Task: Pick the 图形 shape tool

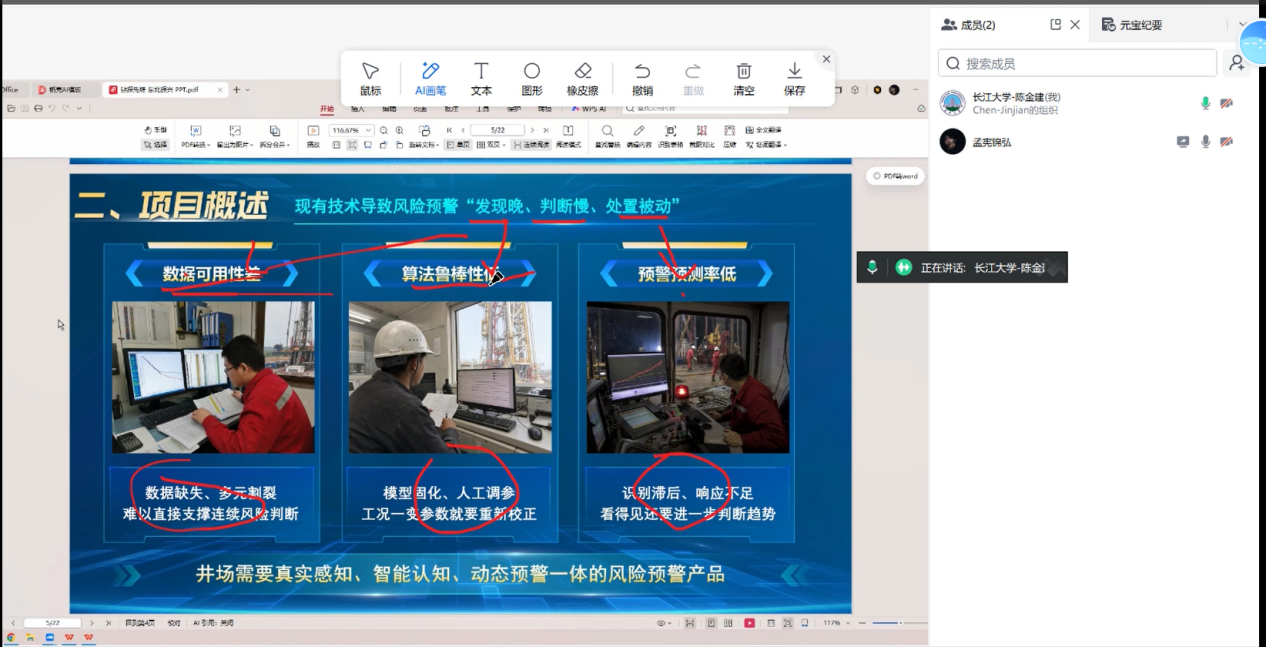Action: pos(532,78)
